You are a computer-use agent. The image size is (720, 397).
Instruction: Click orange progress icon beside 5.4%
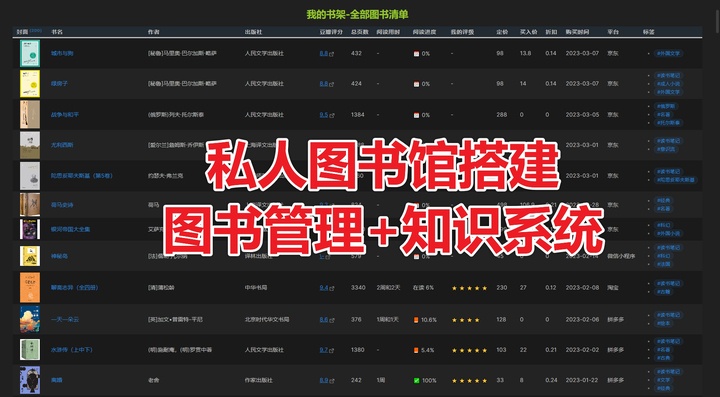click(416, 350)
